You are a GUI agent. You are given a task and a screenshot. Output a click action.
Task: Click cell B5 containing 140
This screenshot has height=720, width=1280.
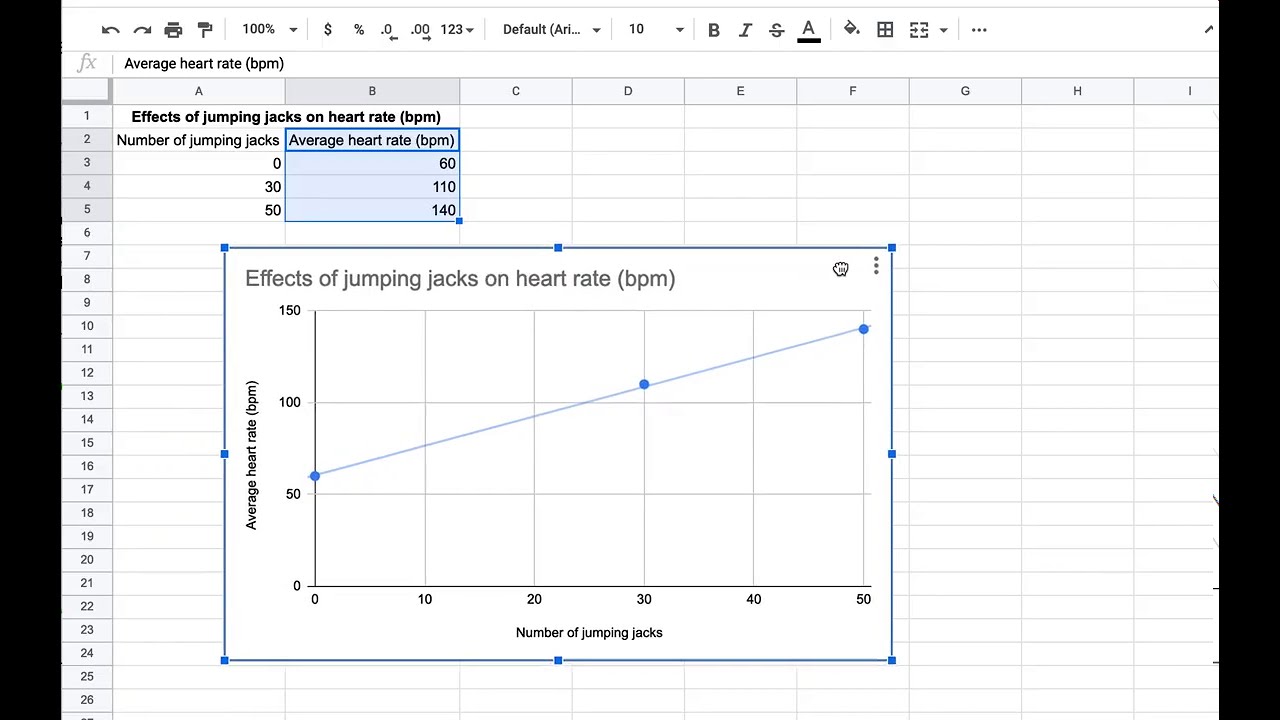pyautogui.click(x=372, y=210)
